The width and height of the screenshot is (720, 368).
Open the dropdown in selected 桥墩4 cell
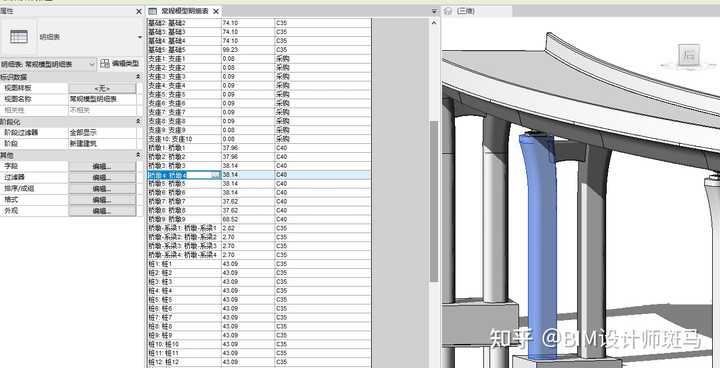pyautogui.click(x=215, y=175)
